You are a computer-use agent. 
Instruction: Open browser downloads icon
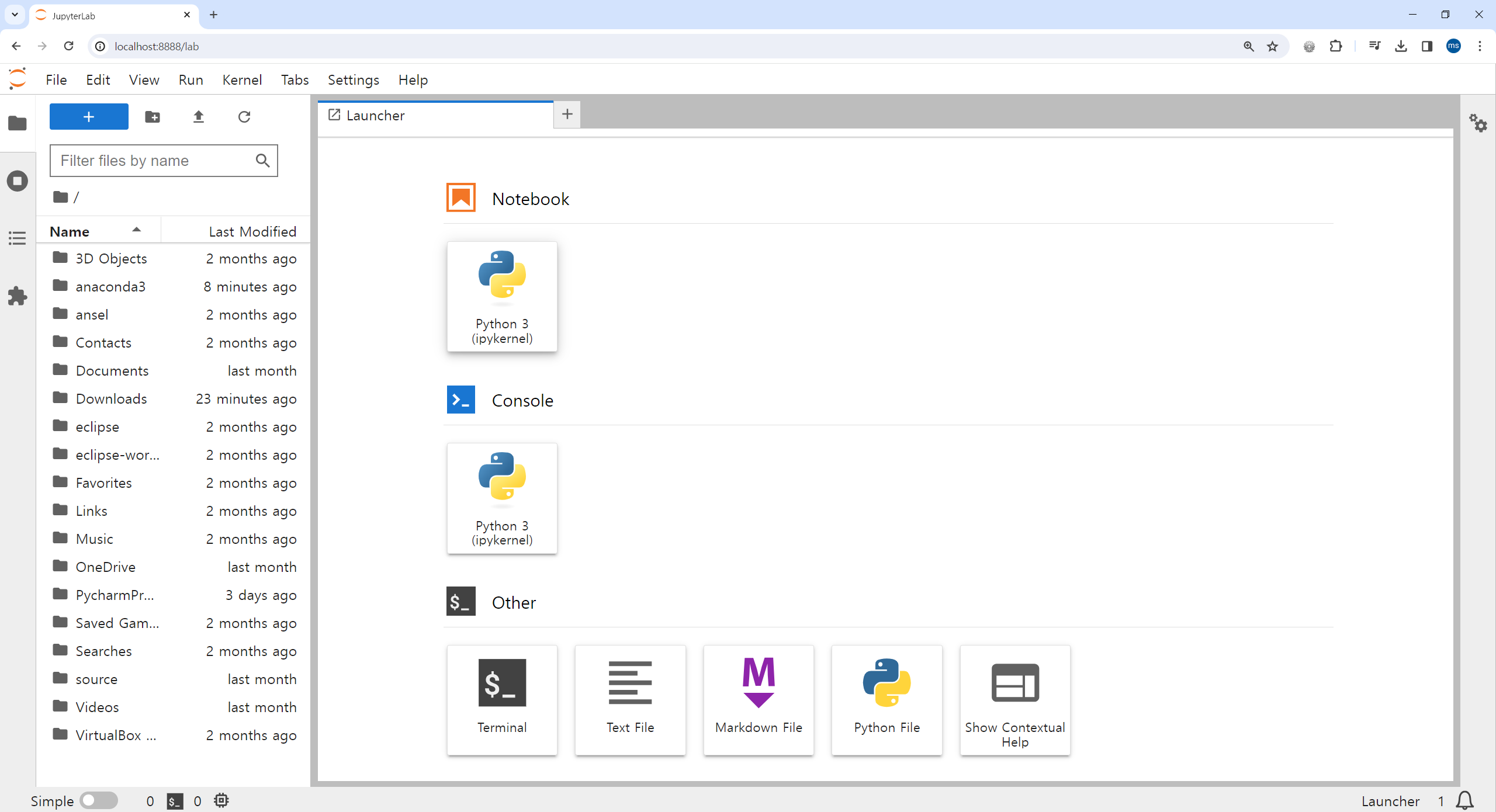click(1401, 46)
